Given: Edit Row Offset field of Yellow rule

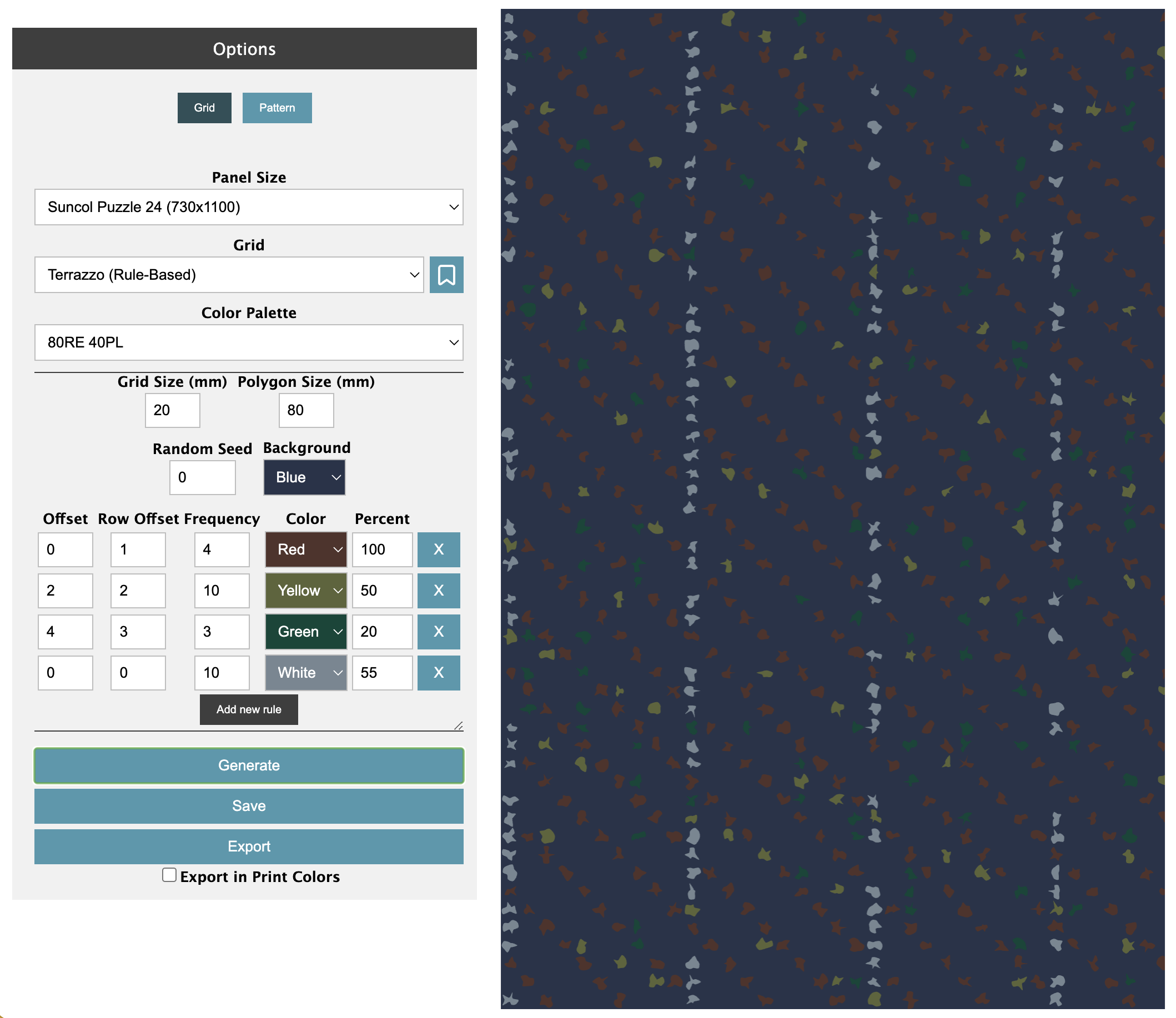Looking at the screenshot, I should coord(138,590).
